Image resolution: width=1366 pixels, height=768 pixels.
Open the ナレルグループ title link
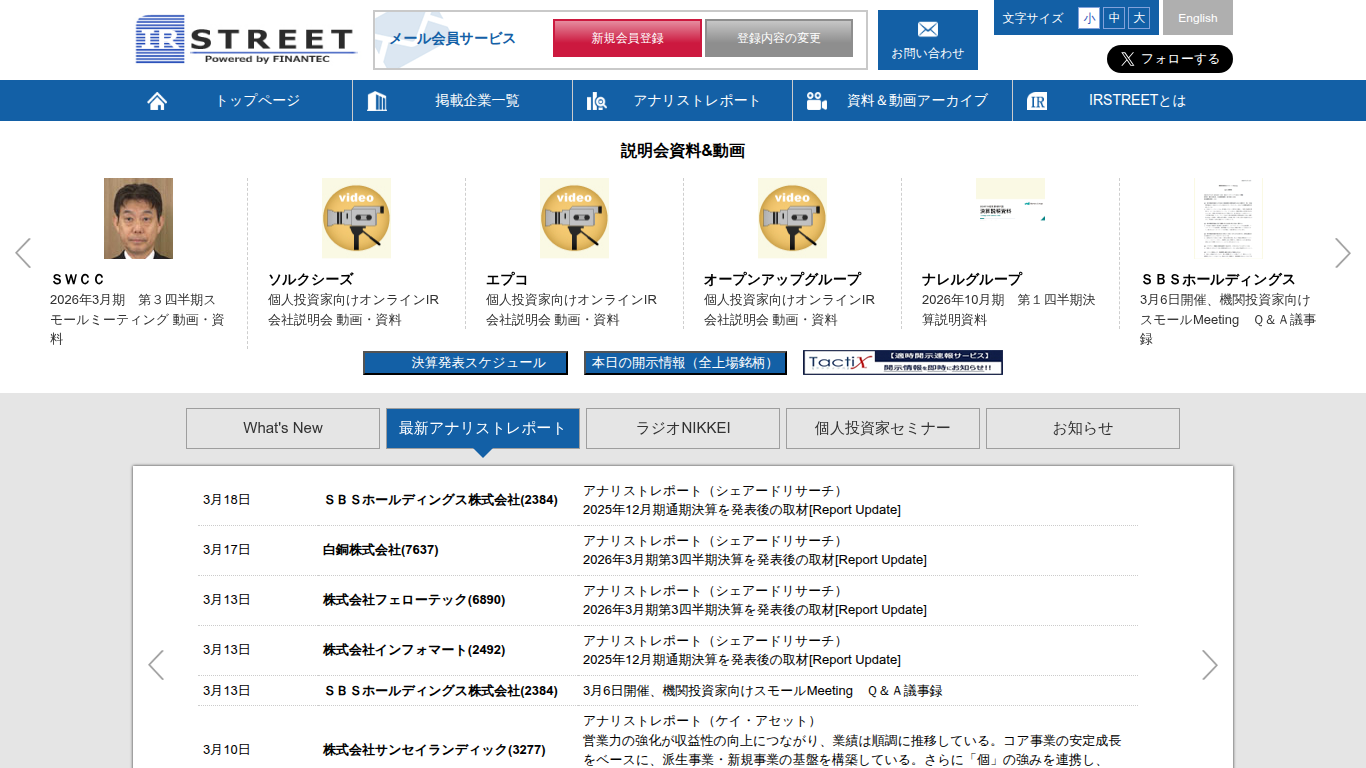coord(972,279)
